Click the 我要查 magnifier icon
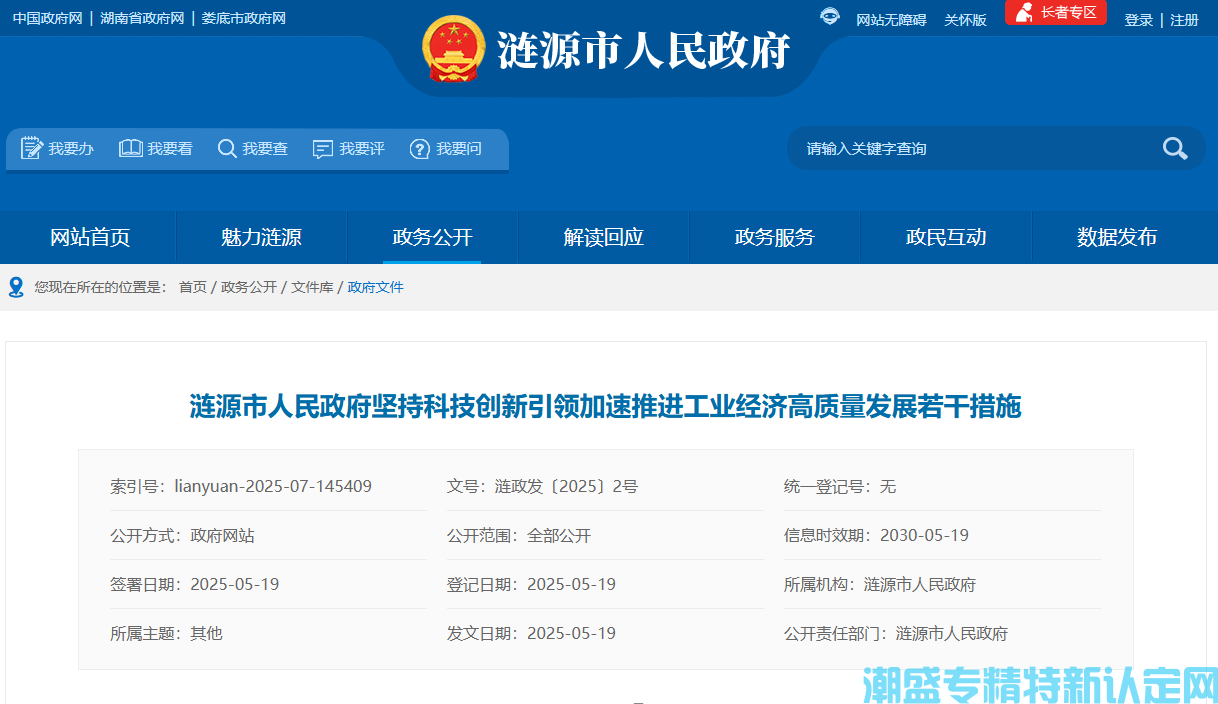This screenshot has width=1218, height=704. [227, 148]
